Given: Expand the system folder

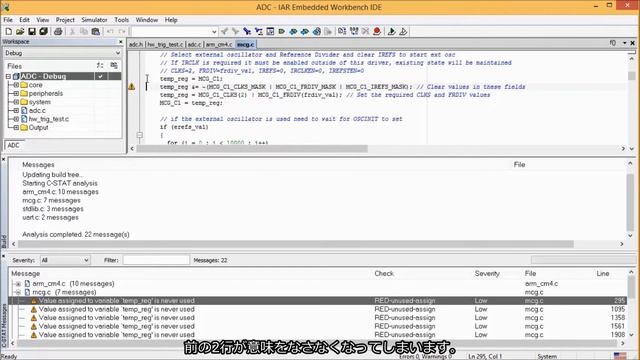Looking at the screenshot, I should click(16, 102).
